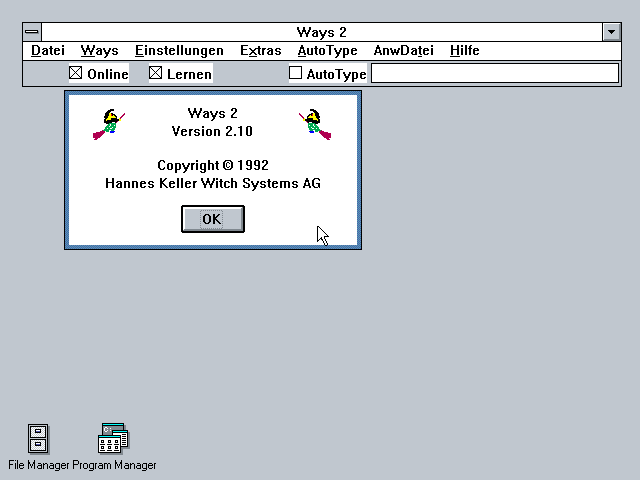Click the right witch icon in About dialog
The width and height of the screenshot is (640, 480).
click(x=315, y=124)
